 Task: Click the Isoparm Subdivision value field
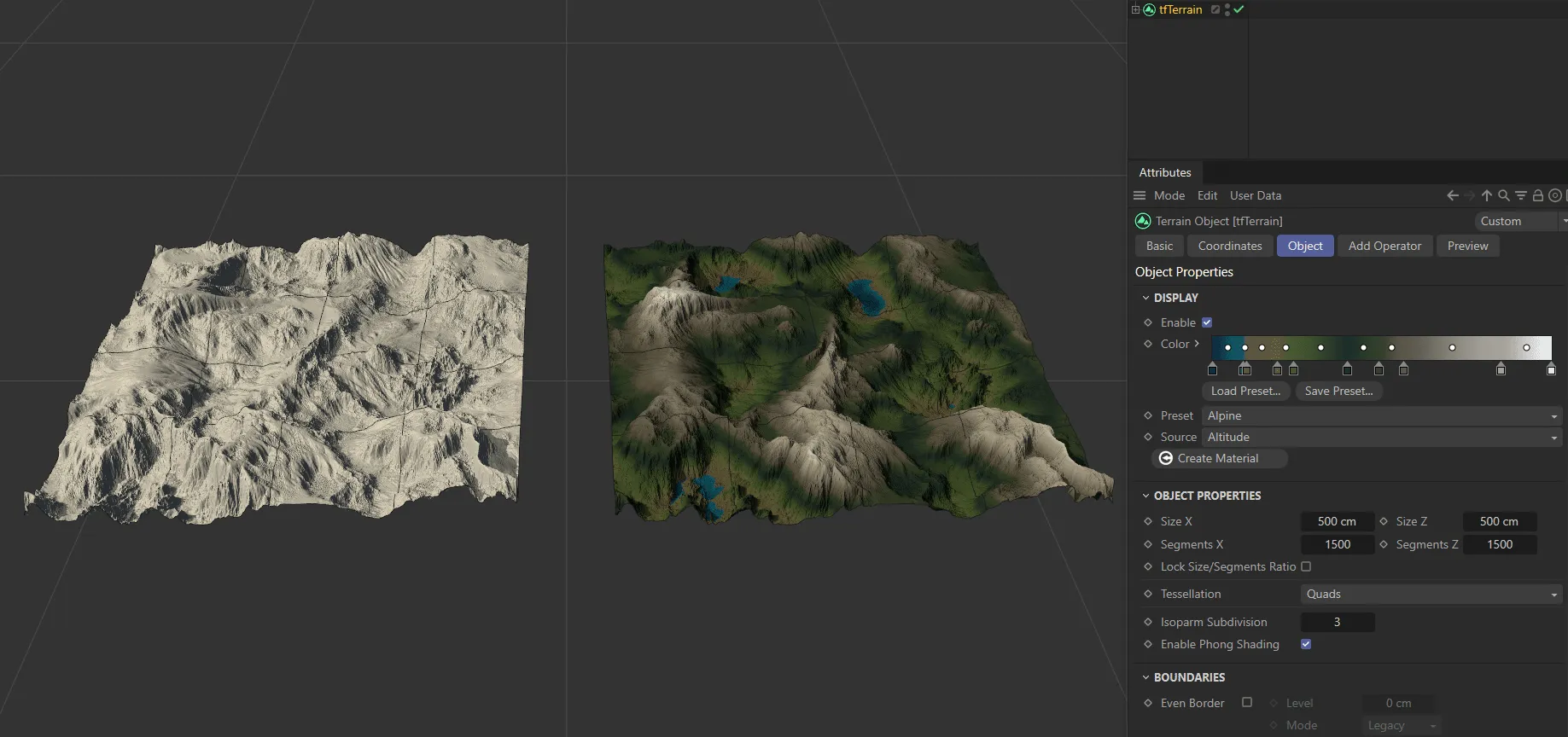1337,622
